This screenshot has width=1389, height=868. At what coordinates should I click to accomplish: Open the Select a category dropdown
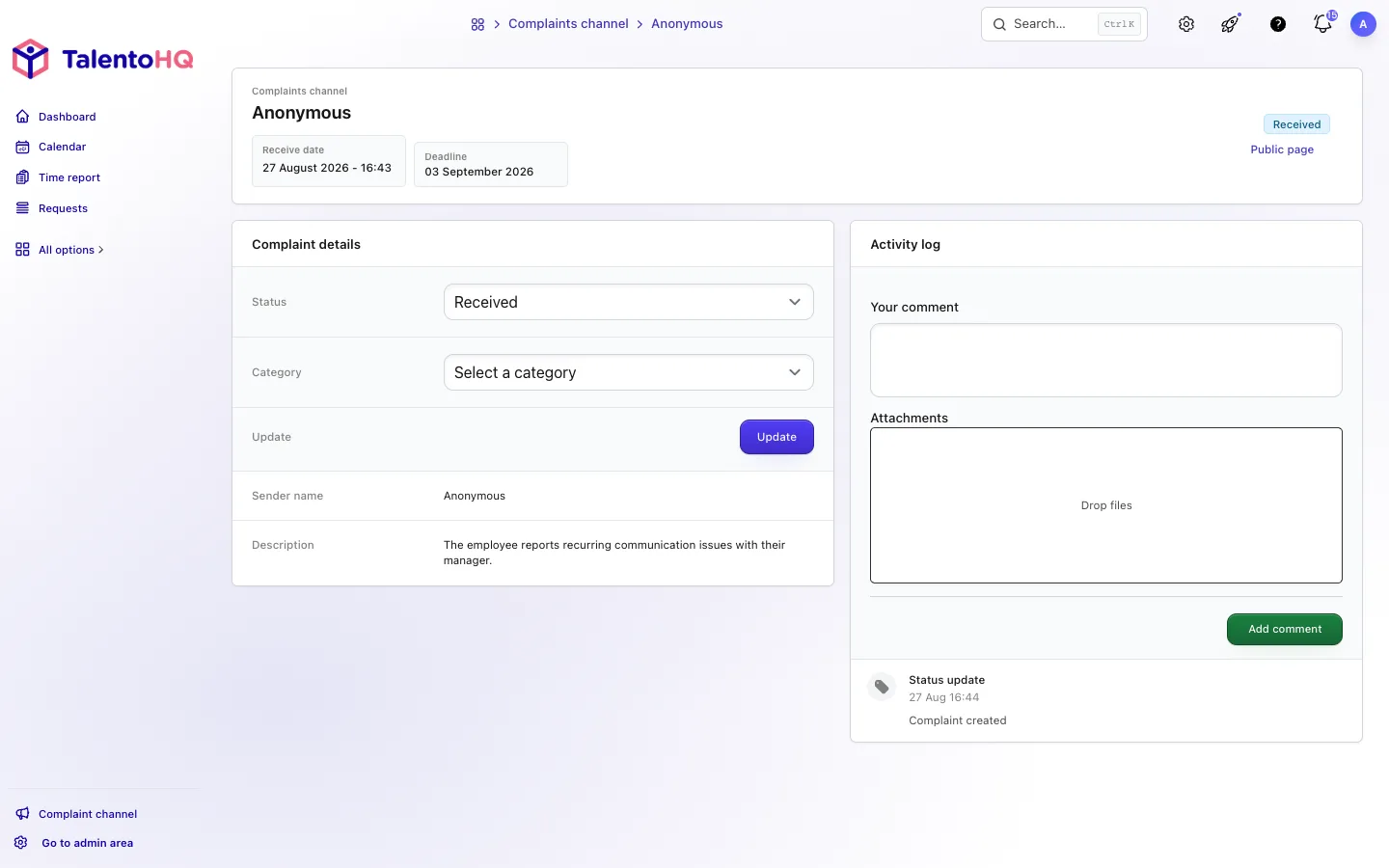[629, 372]
